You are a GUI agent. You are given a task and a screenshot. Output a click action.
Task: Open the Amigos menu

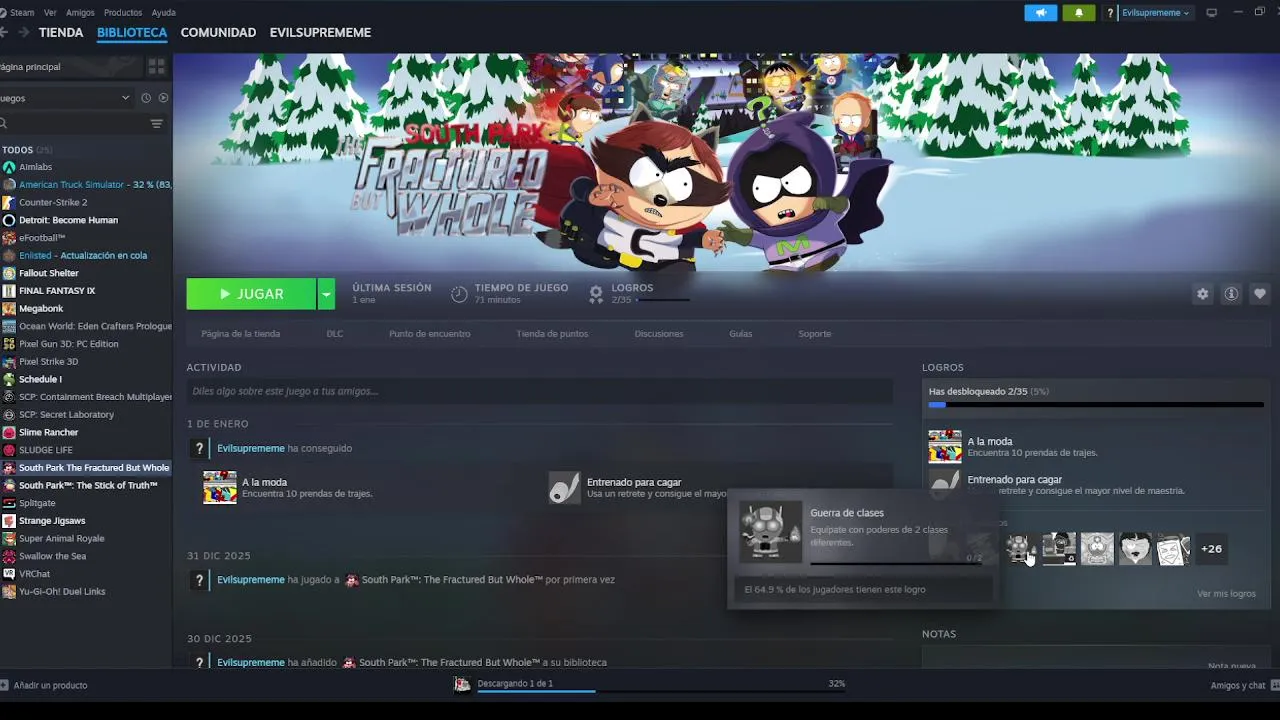(80, 13)
